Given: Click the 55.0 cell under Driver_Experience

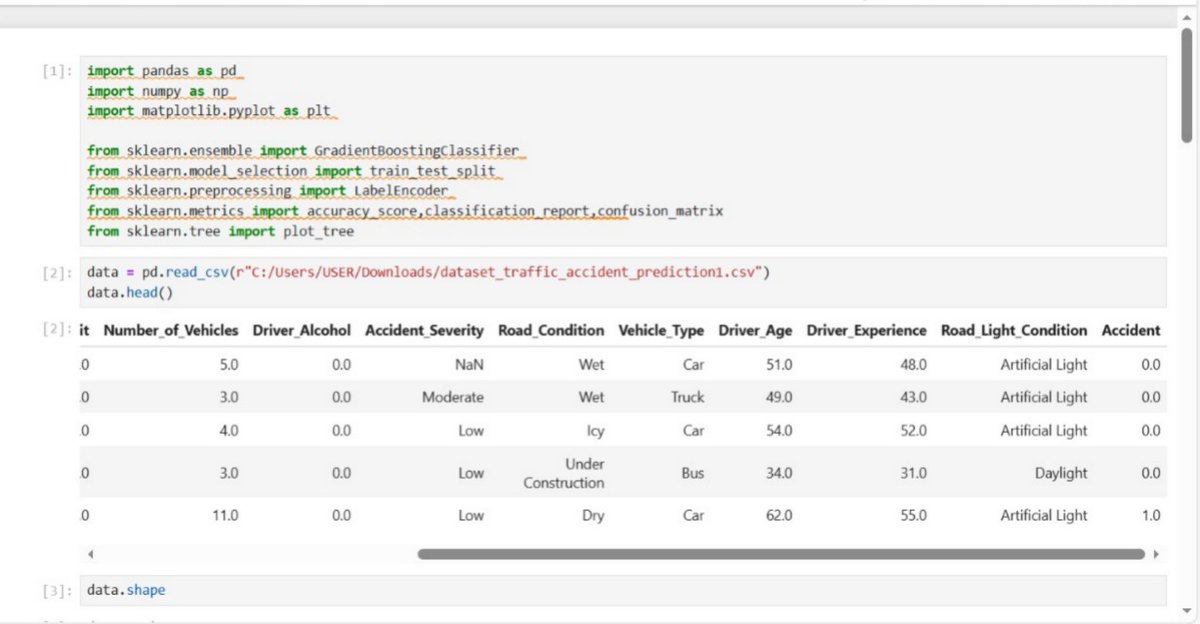Looking at the screenshot, I should pos(913,516).
